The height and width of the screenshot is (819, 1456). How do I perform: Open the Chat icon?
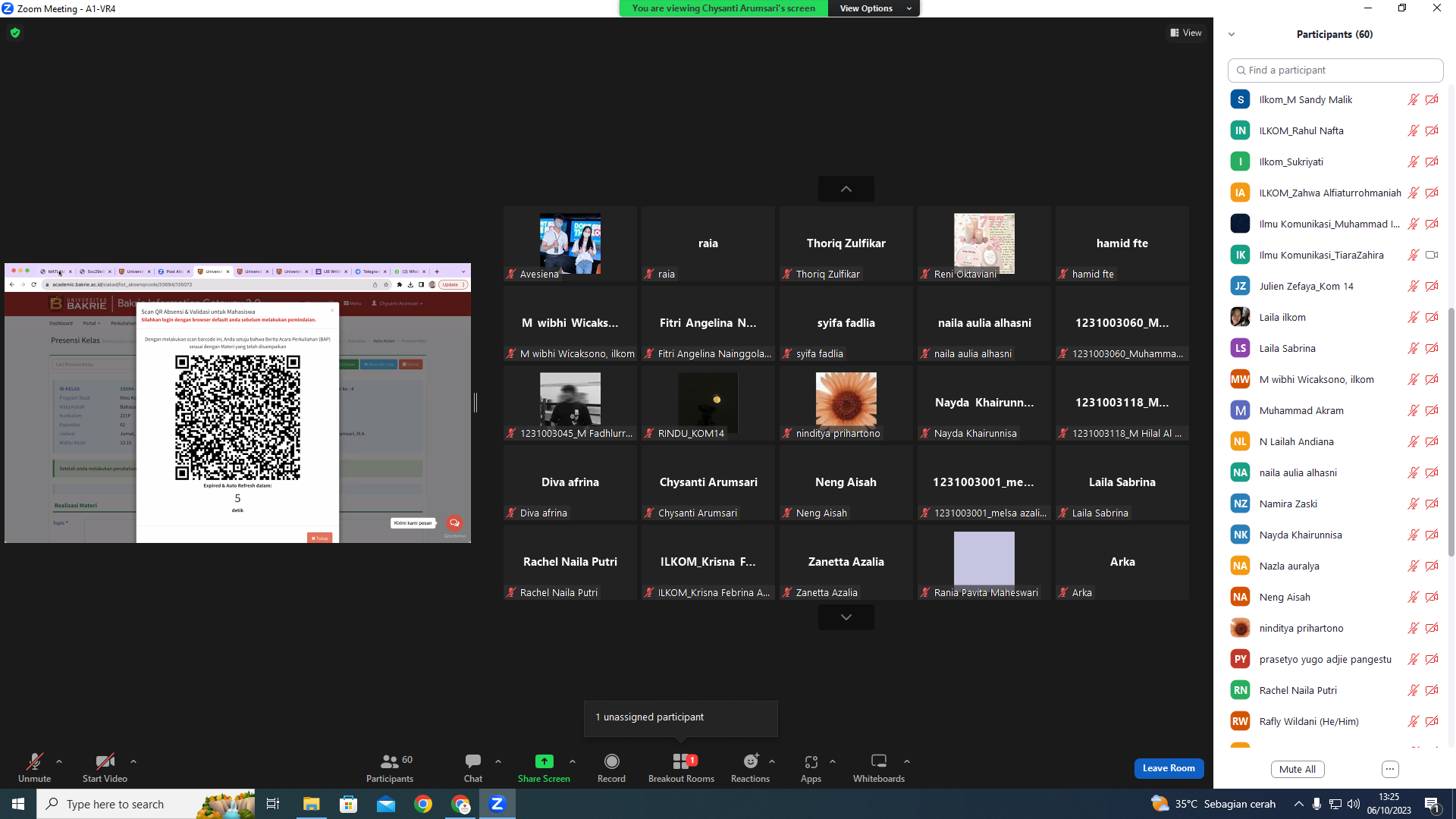point(473,761)
